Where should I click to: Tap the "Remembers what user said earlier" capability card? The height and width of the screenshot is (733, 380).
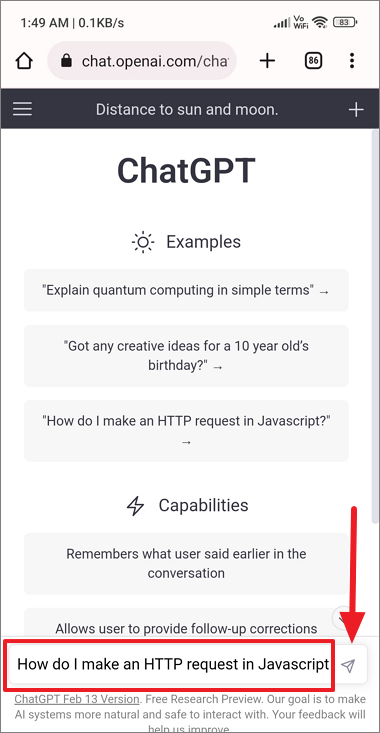(186, 563)
